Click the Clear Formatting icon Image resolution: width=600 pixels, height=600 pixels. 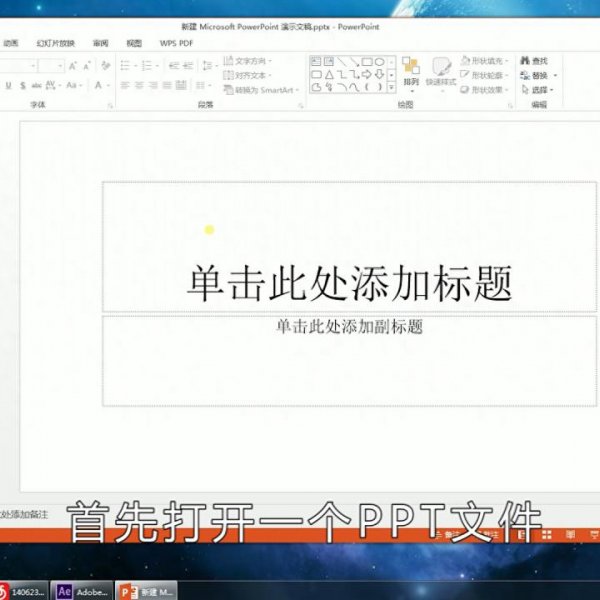pyautogui.click(x=102, y=65)
